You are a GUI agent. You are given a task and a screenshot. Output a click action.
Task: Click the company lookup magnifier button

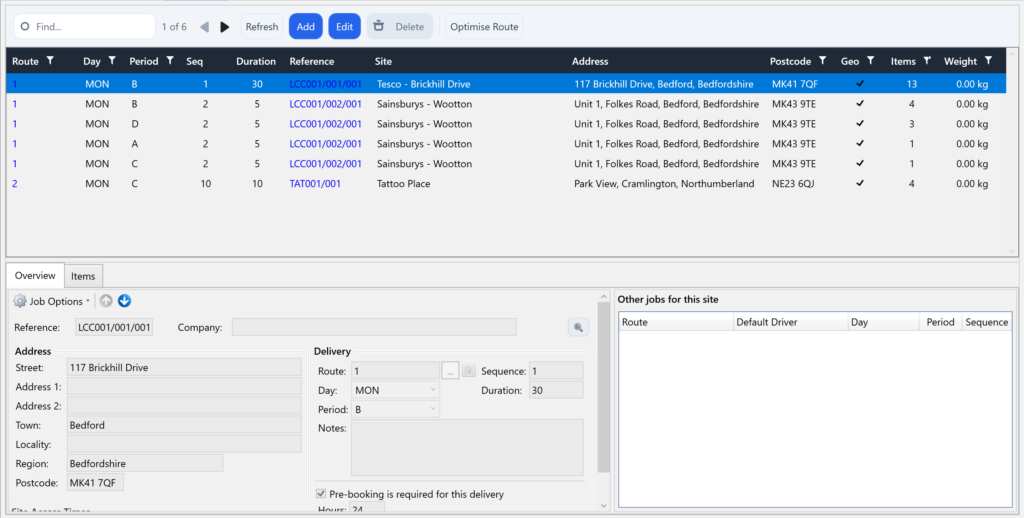[x=578, y=327]
